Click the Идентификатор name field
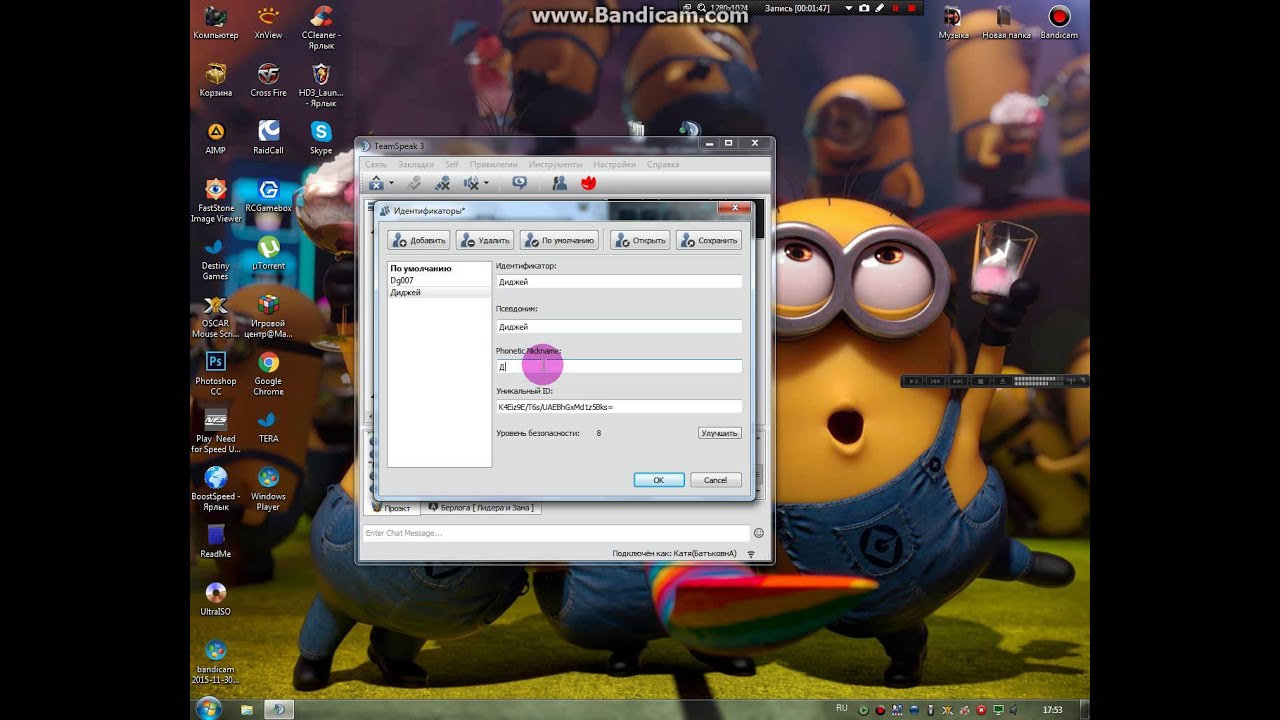The width and height of the screenshot is (1280, 720). tap(619, 282)
